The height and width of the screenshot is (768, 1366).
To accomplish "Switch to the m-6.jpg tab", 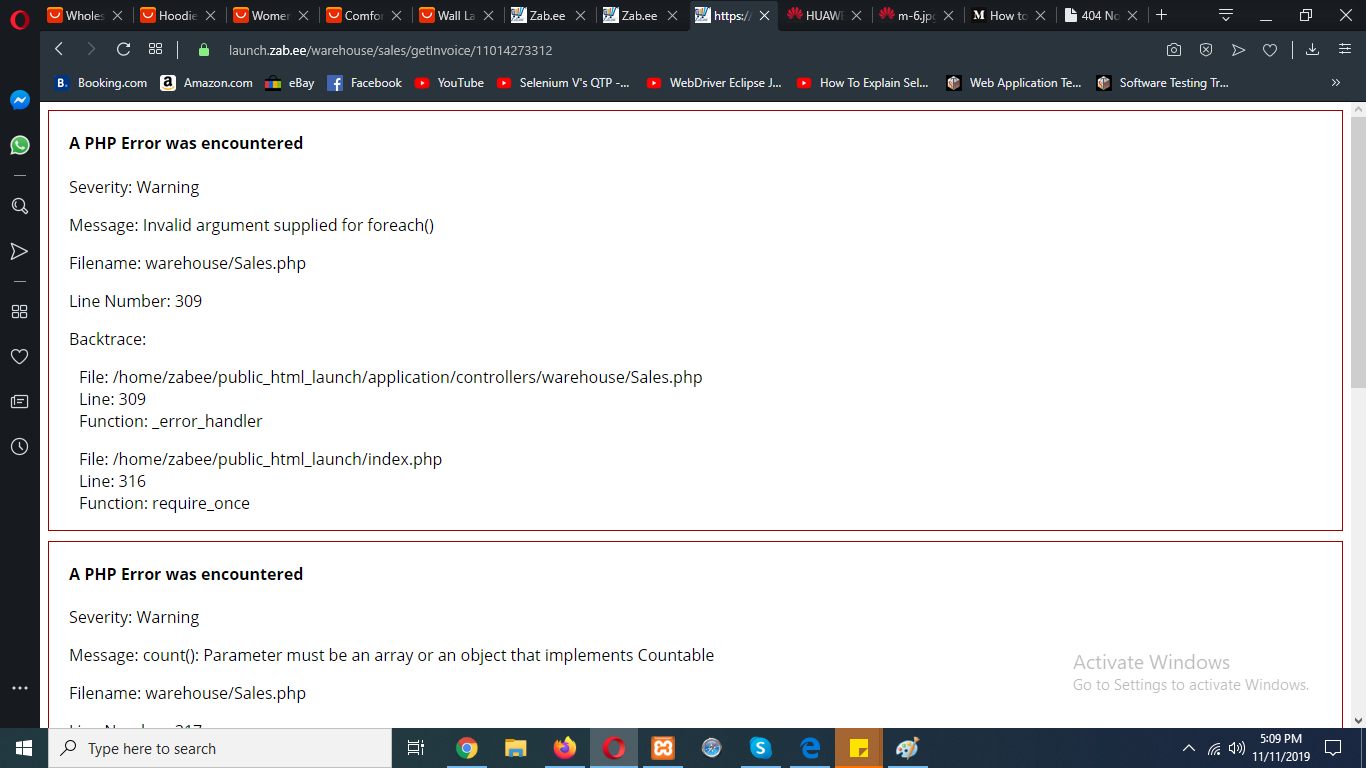I will tap(917, 15).
